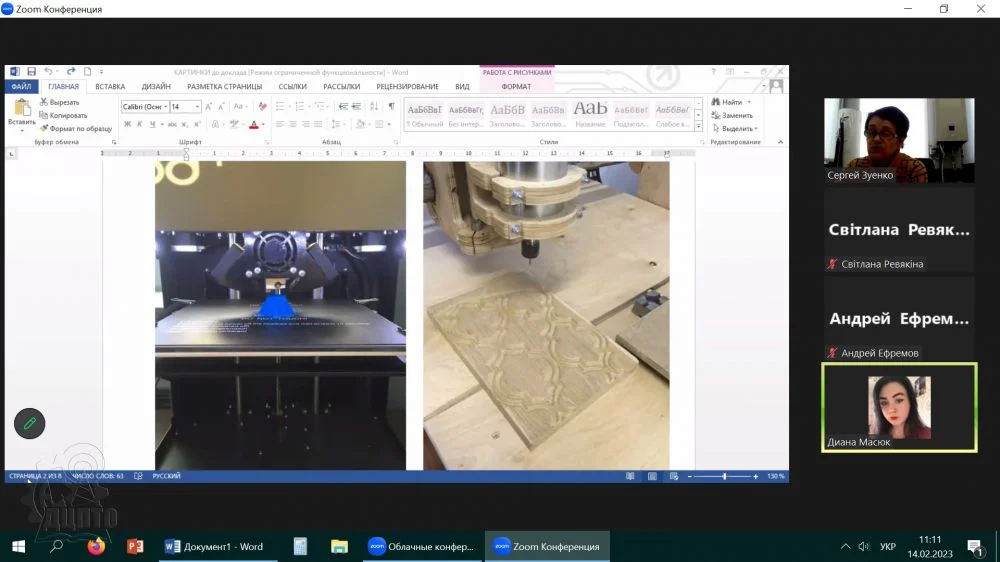
Task: Click the numbered list icon
Action: pyautogui.click(x=300, y=107)
